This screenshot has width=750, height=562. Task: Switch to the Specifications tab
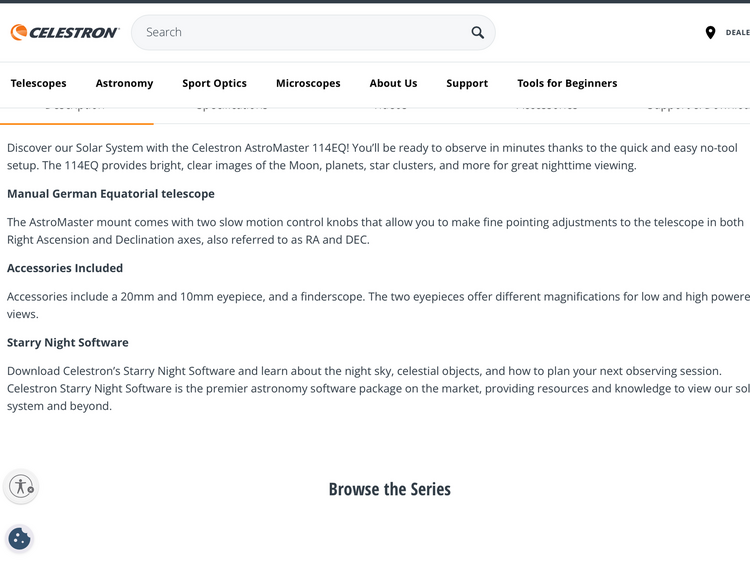[x=231, y=107]
